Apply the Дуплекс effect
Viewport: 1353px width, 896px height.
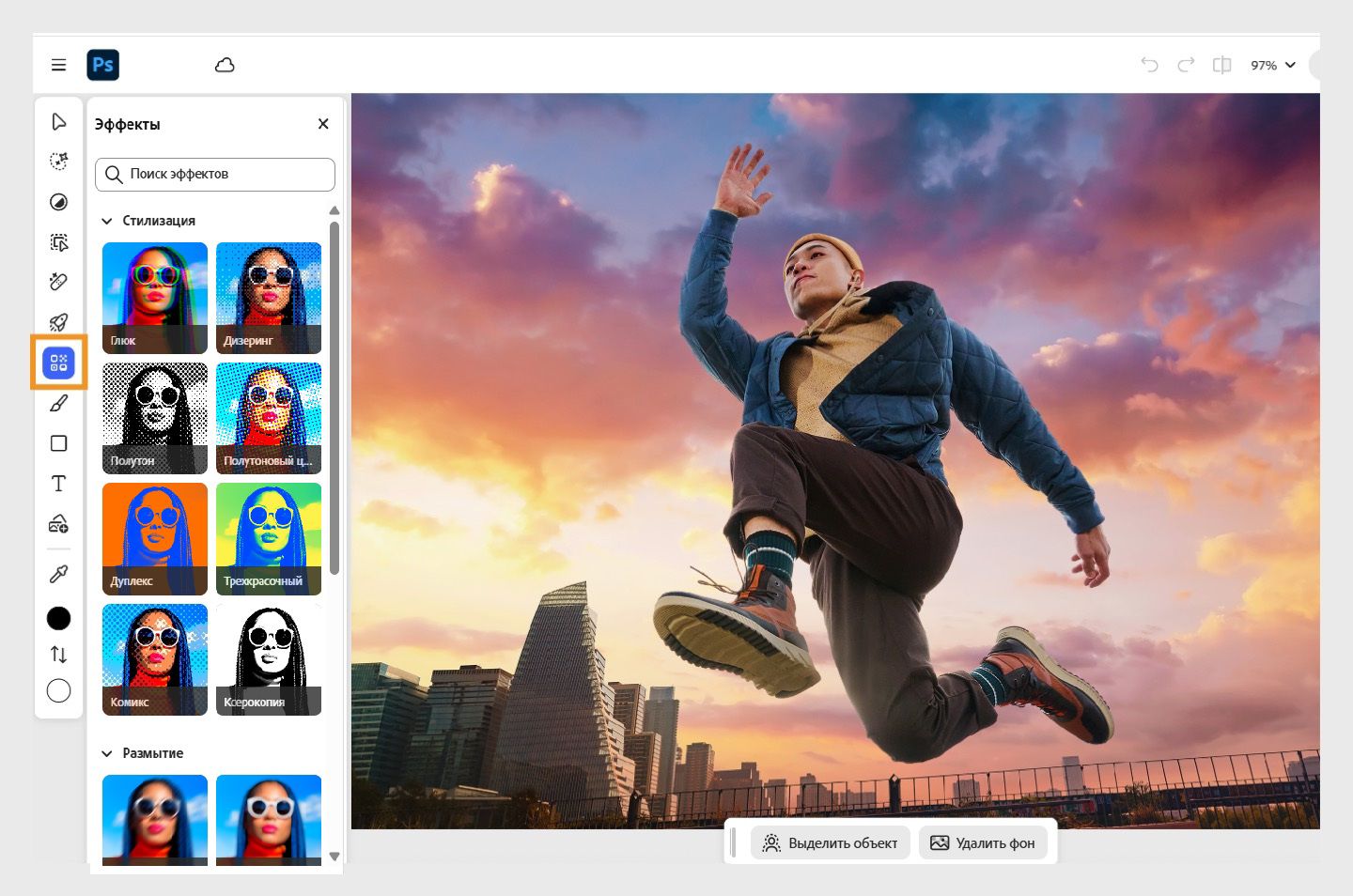coord(155,538)
